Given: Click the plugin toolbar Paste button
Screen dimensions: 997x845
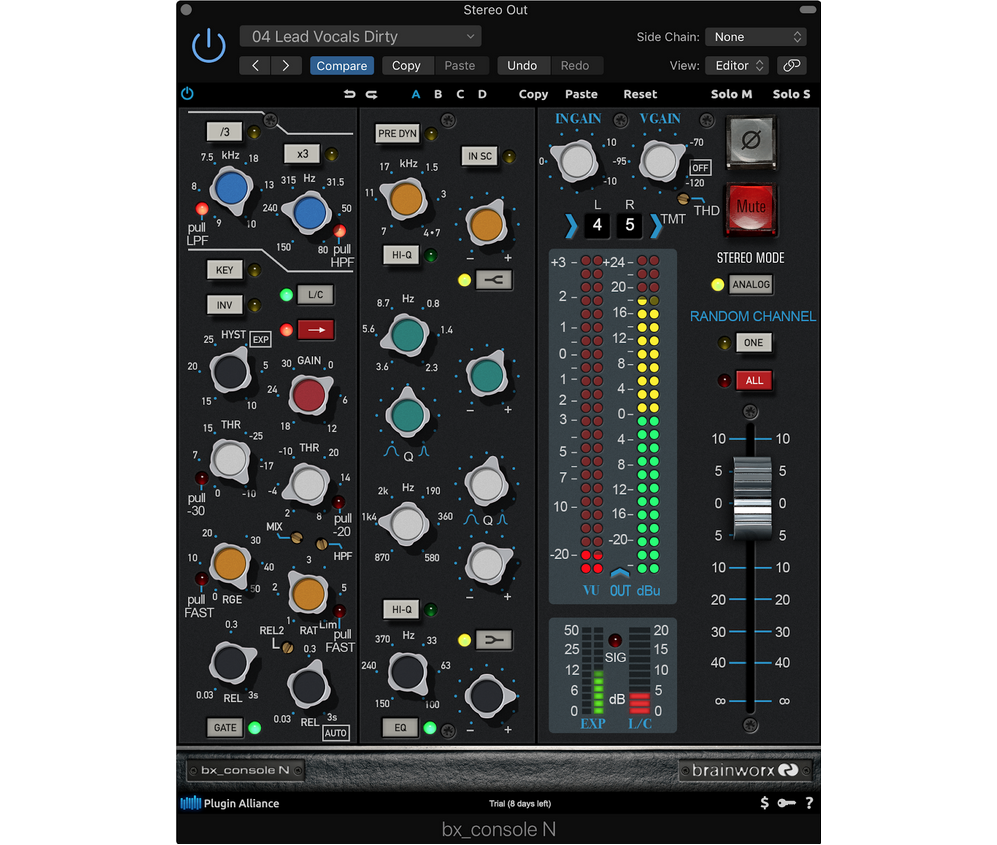Looking at the screenshot, I should pos(581,94).
